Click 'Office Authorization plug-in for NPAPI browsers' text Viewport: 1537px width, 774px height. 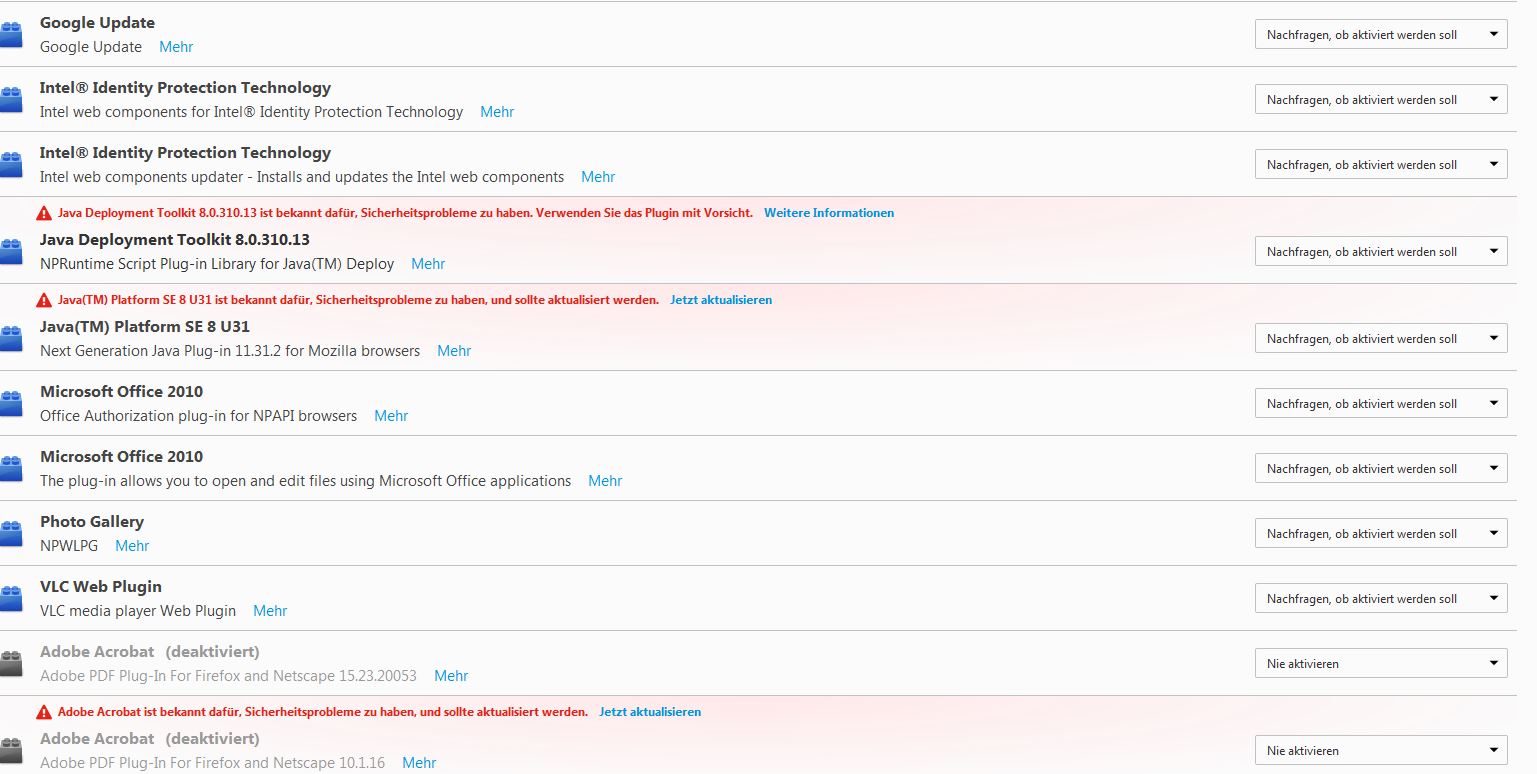point(198,416)
